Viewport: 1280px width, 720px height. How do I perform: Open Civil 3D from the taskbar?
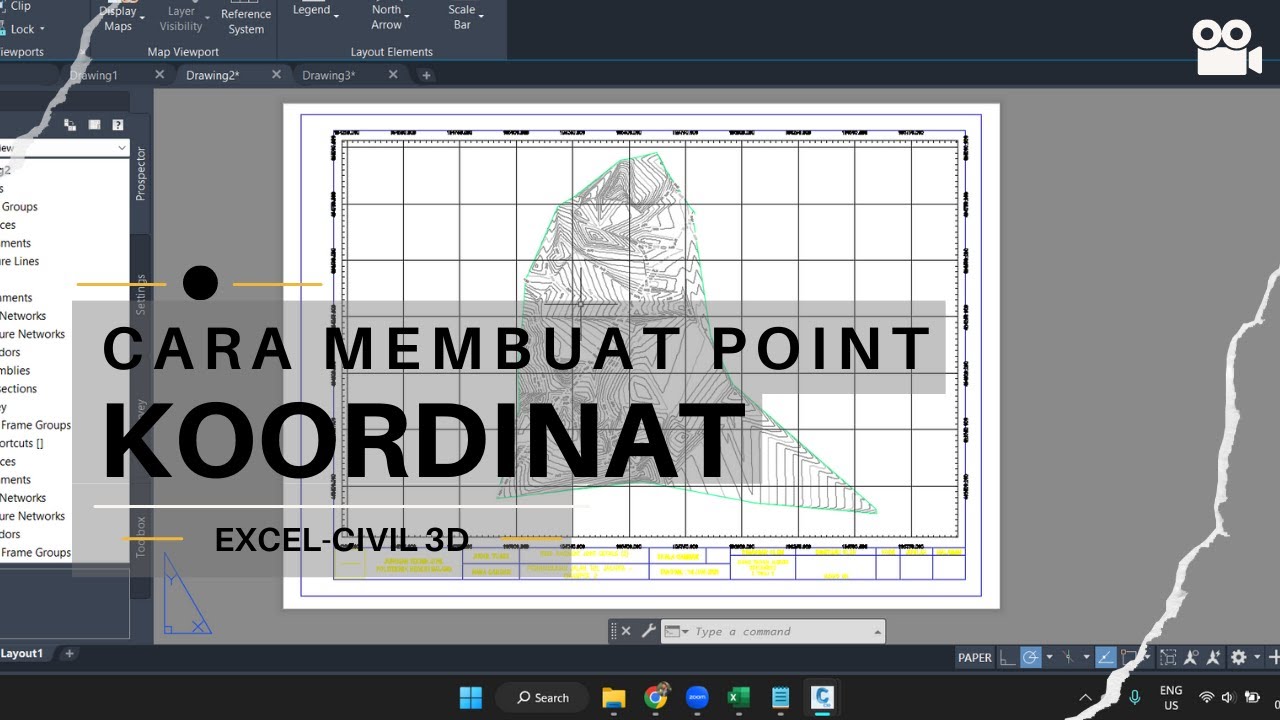click(823, 697)
